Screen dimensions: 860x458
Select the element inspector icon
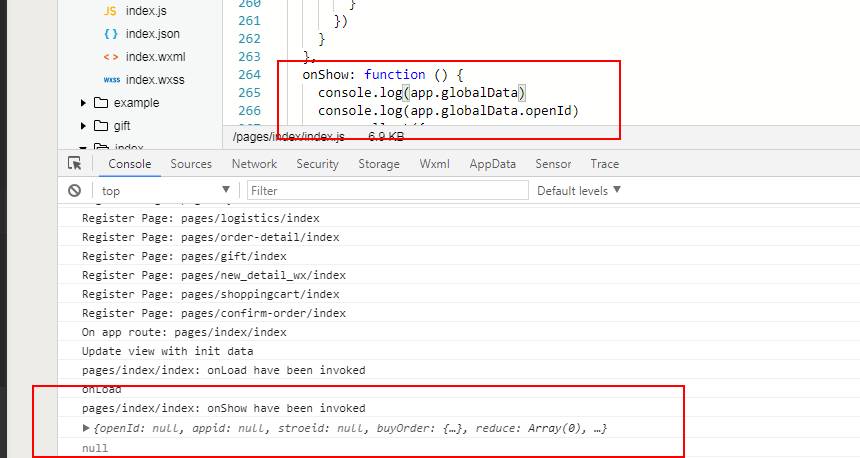coord(75,163)
